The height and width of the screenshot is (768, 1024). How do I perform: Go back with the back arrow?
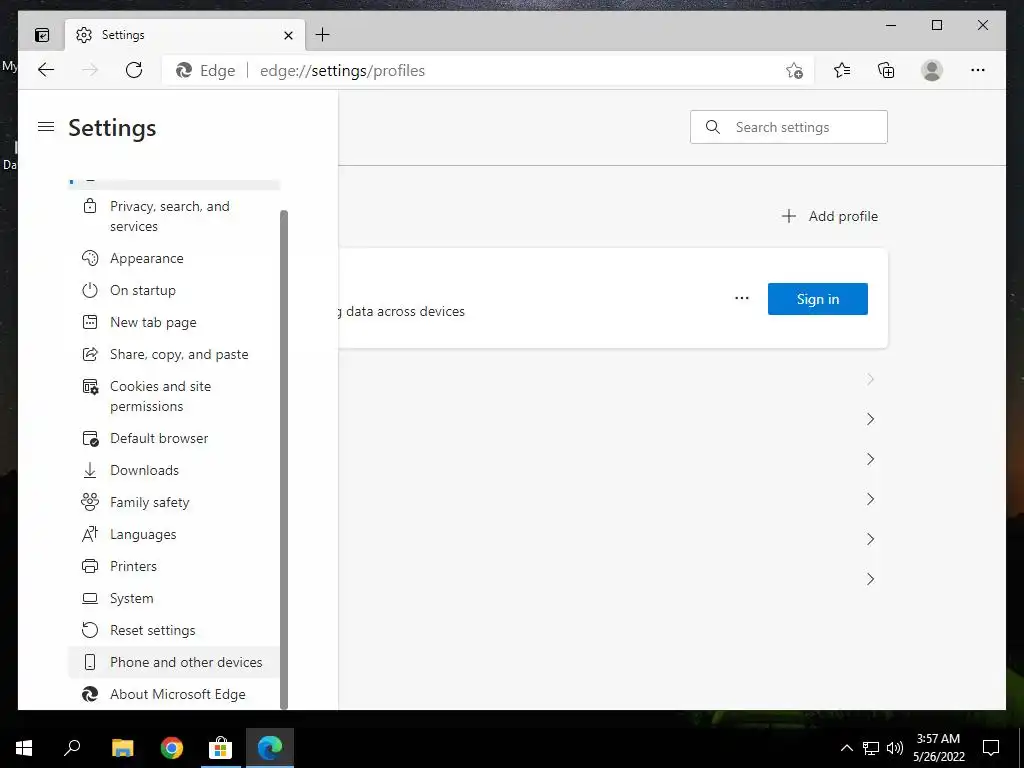[x=46, y=71]
